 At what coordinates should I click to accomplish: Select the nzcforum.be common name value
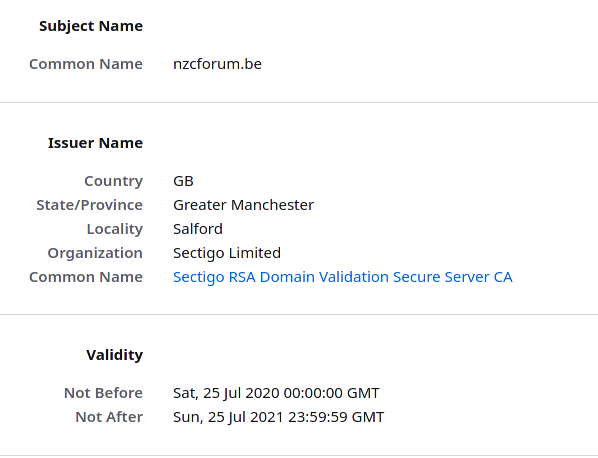[217, 64]
